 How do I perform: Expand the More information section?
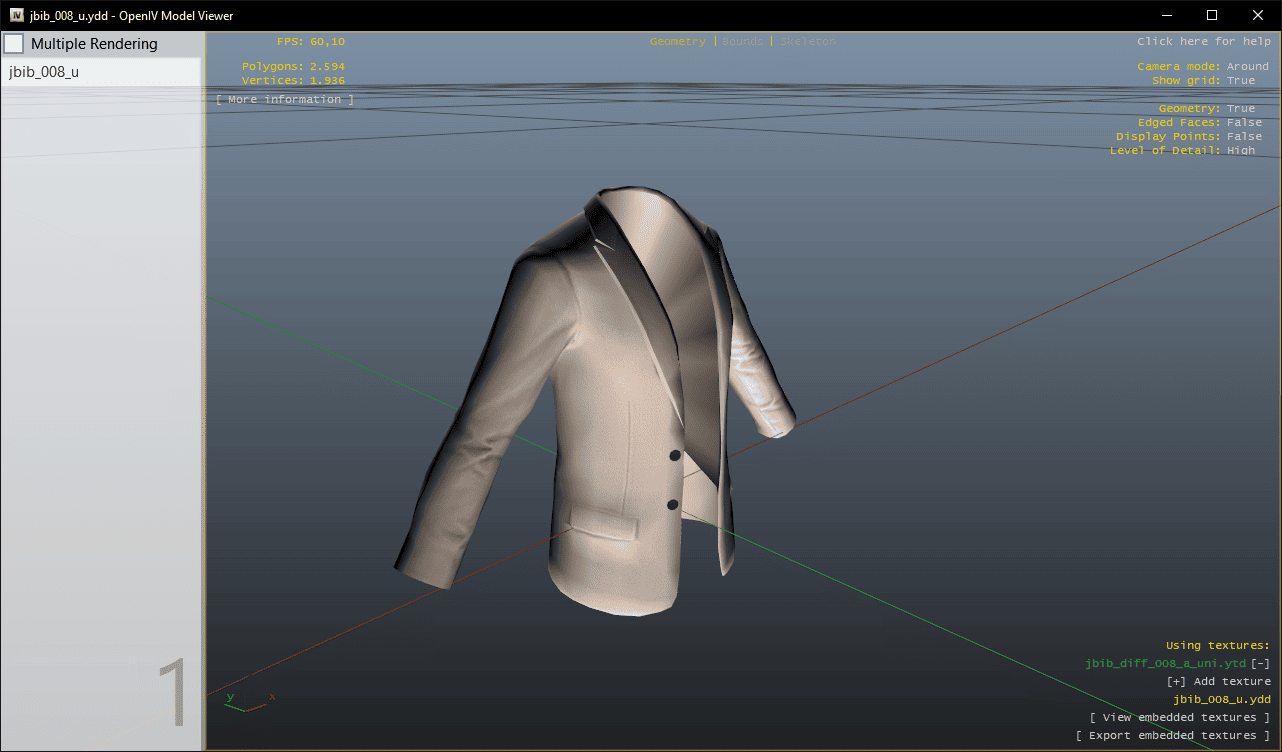coord(285,100)
